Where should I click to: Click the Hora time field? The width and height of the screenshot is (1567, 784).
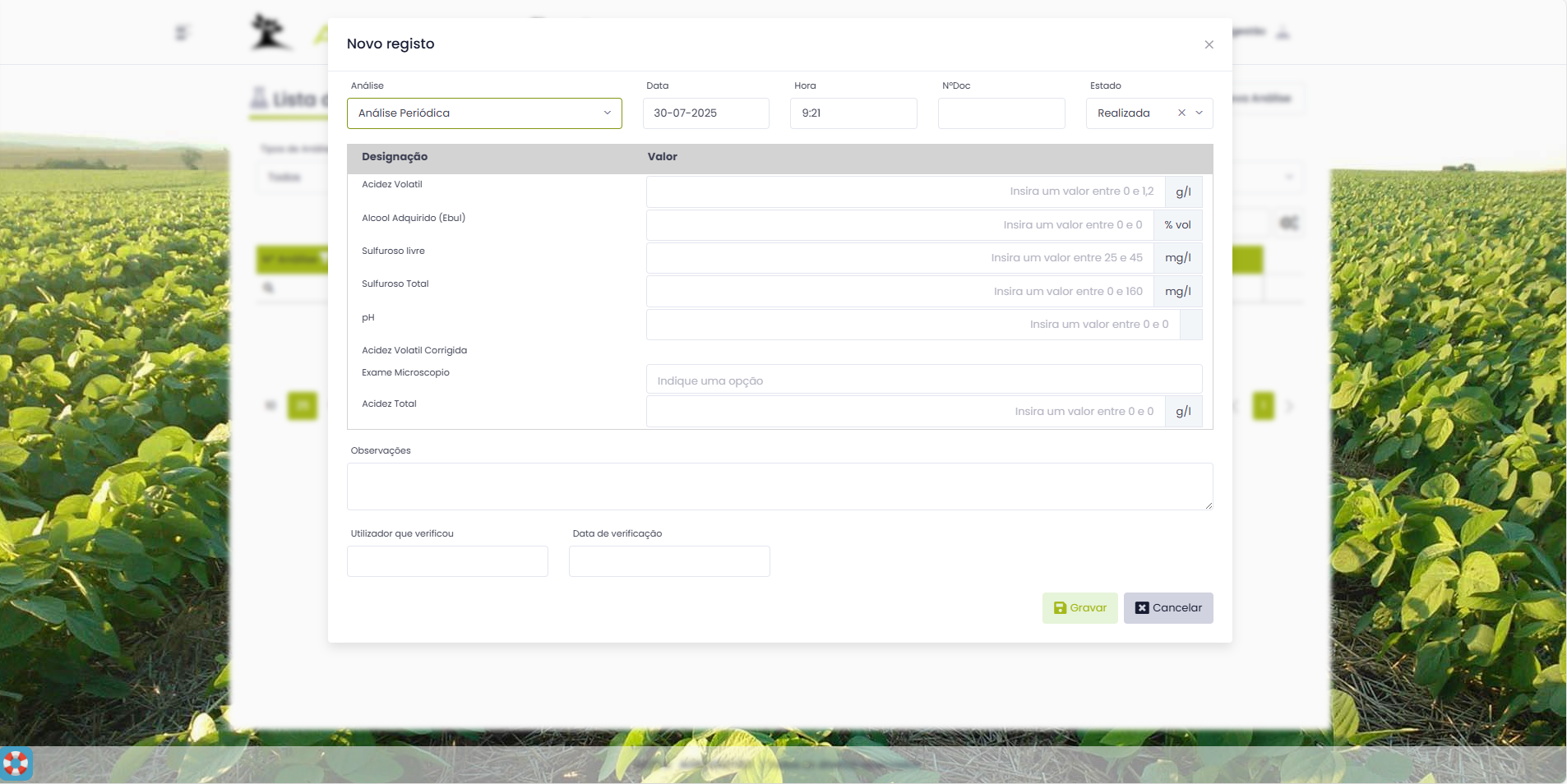coord(853,113)
